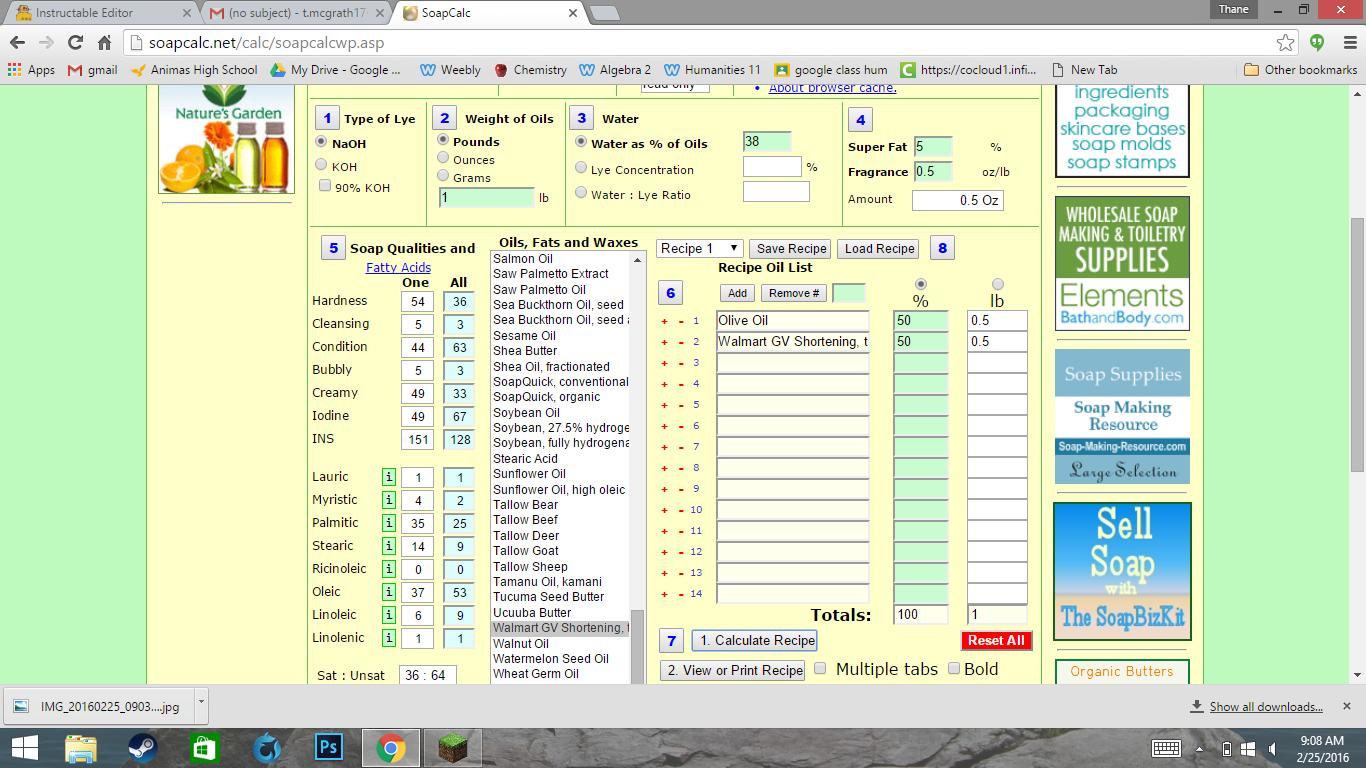Image resolution: width=1366 pixels, height=768 pixels.
Task: Enable the 90% KOH checkbox
Action: tap(325, 186)
